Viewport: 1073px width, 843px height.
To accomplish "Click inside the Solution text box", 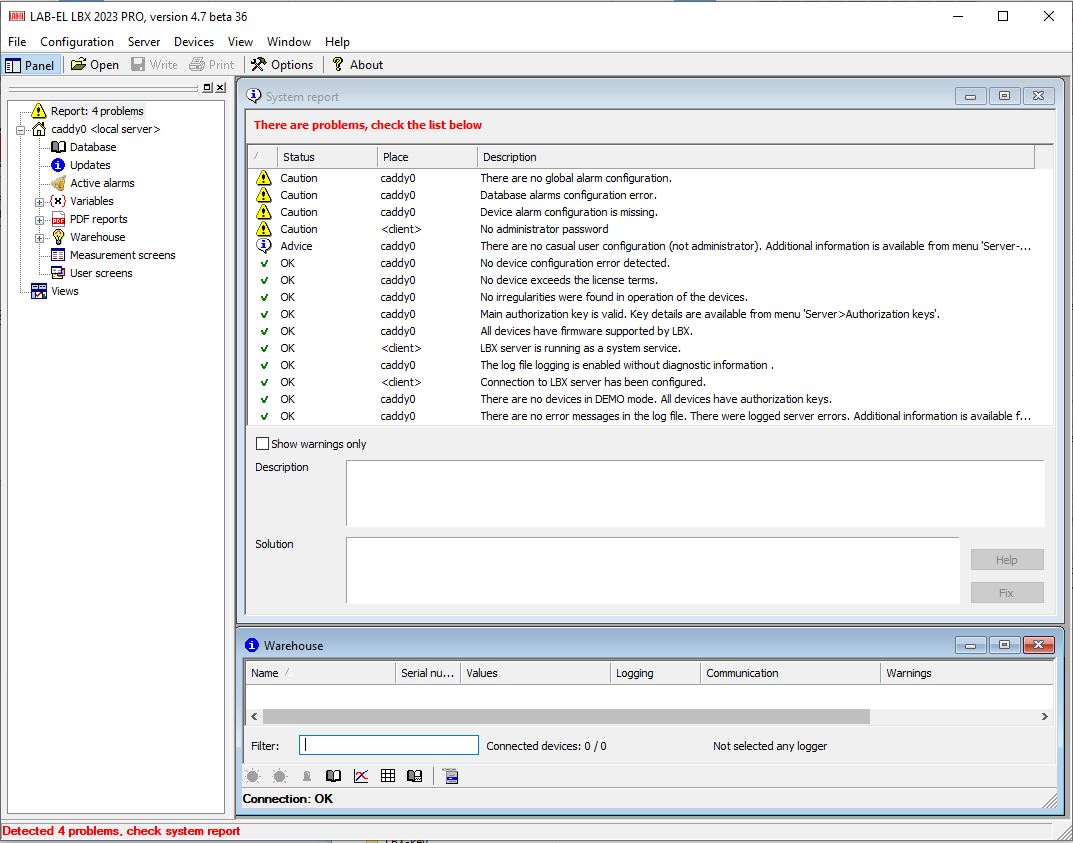I will point(653,570).
